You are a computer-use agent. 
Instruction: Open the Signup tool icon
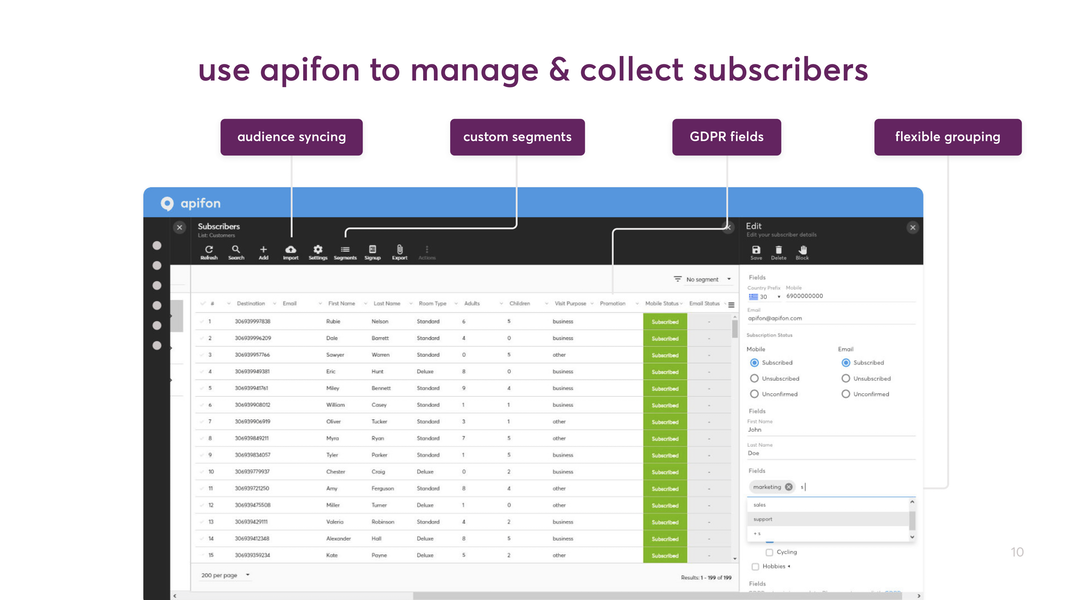pyautogui.click(x=372, y=250)
